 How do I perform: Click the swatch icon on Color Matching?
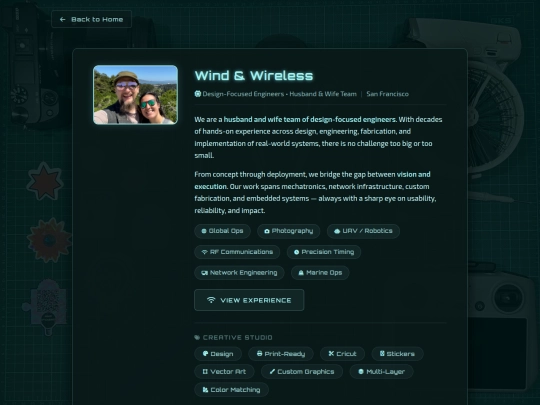pos(205,390)
